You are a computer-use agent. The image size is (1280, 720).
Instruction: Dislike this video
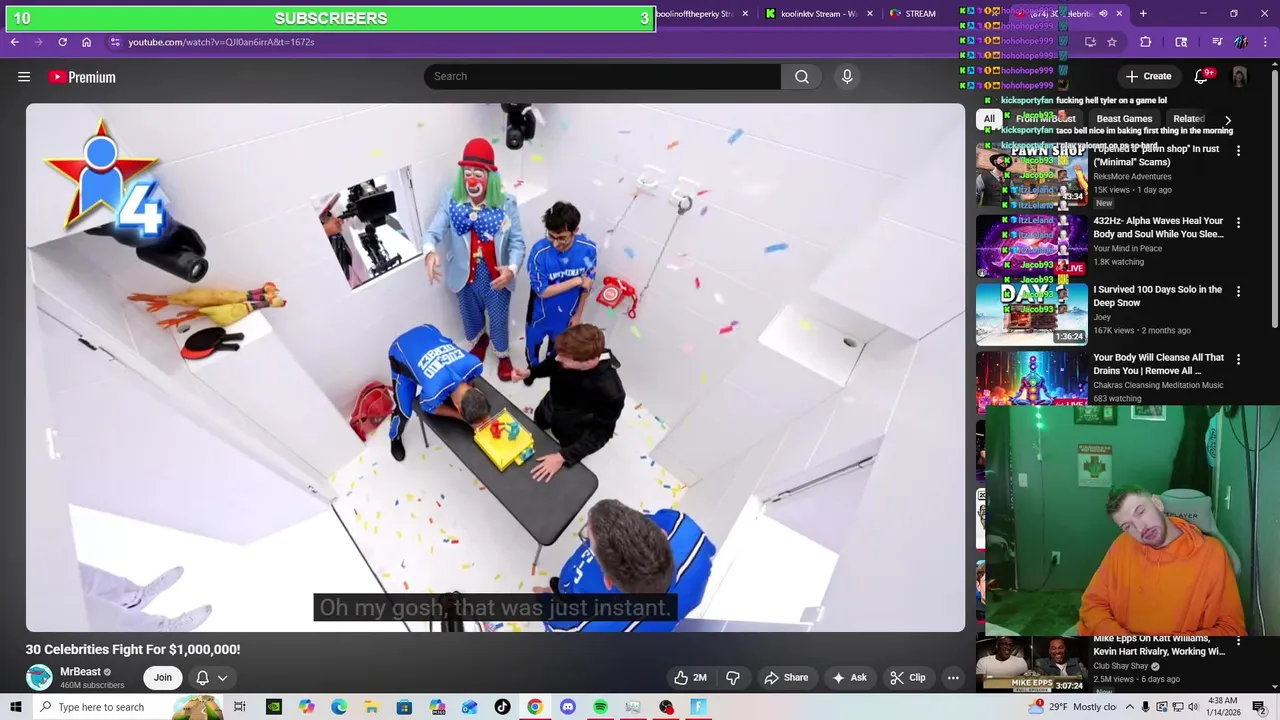point(733,677)
